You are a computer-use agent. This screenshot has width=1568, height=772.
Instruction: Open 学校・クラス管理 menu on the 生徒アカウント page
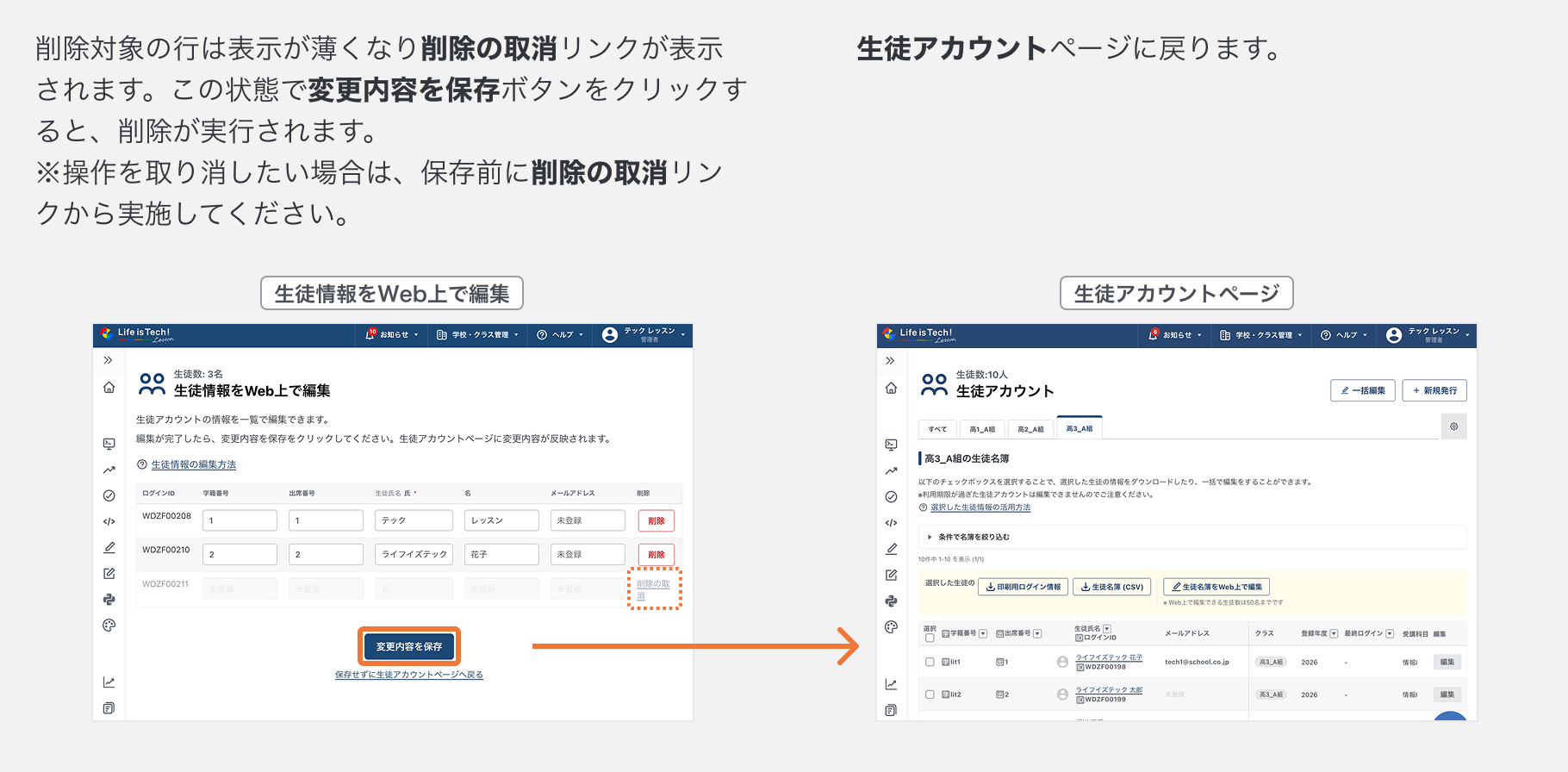tap(1260, 334)
